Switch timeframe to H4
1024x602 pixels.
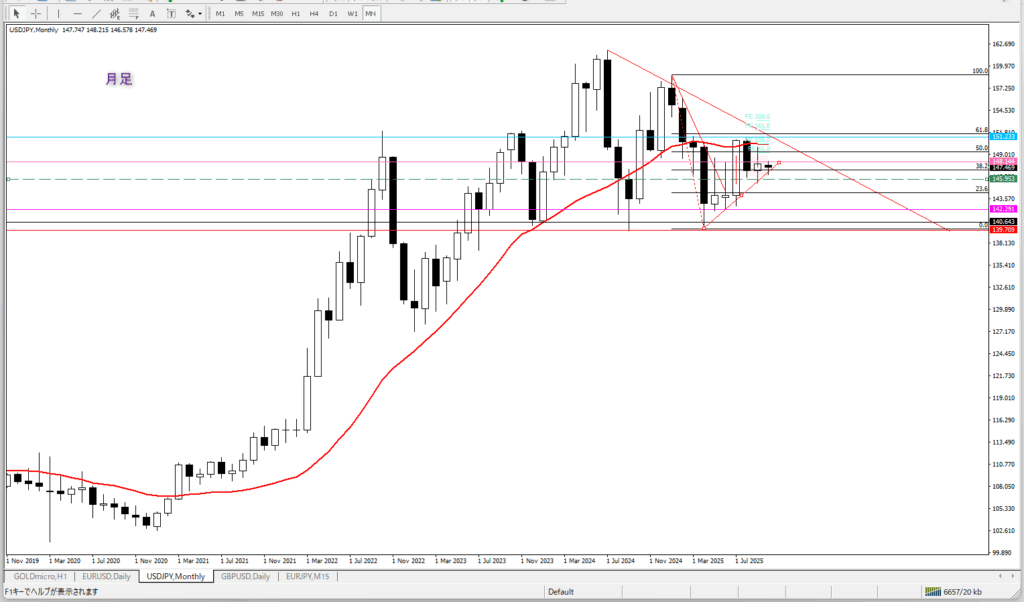click(314, 13)
